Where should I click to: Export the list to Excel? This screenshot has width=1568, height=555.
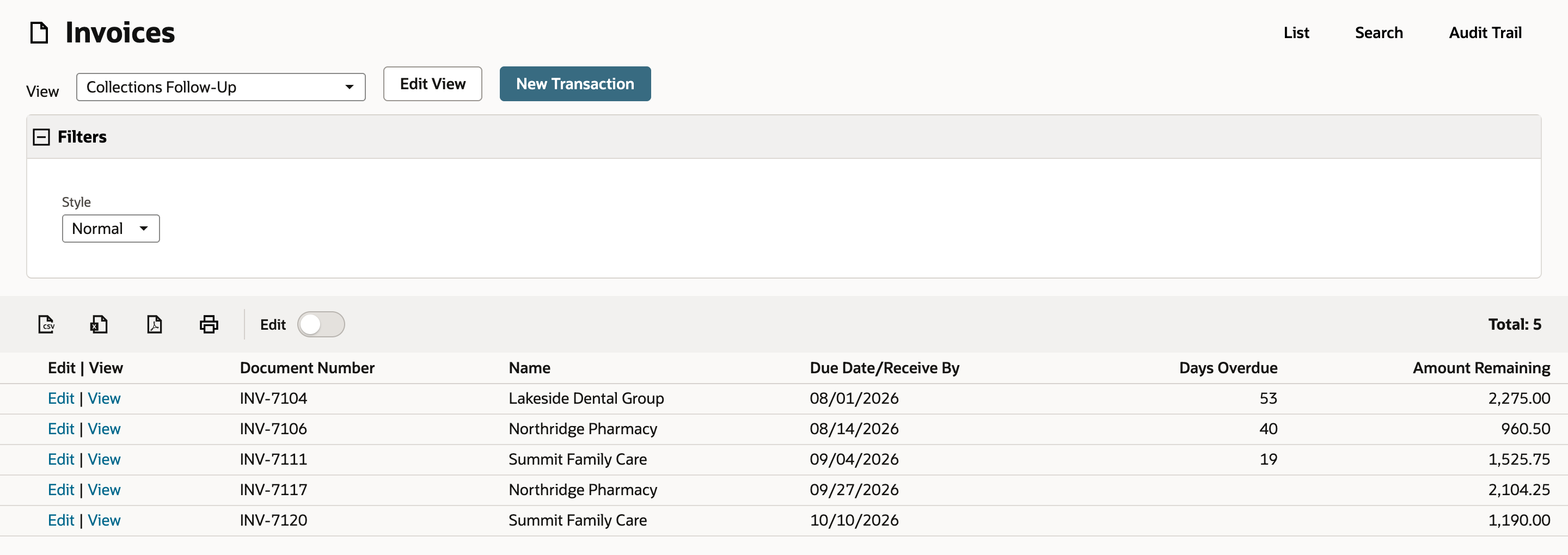coord(99,324)
